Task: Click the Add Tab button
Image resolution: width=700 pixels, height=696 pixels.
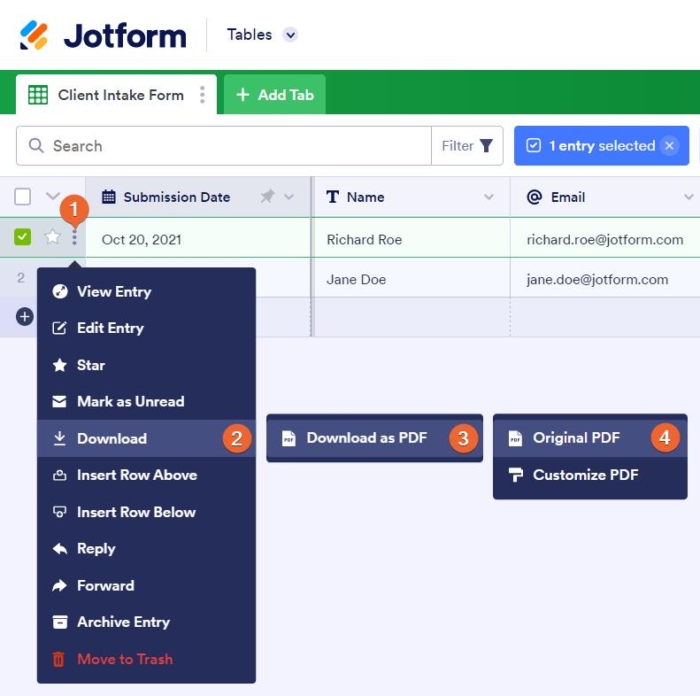Action: [275, 95]
